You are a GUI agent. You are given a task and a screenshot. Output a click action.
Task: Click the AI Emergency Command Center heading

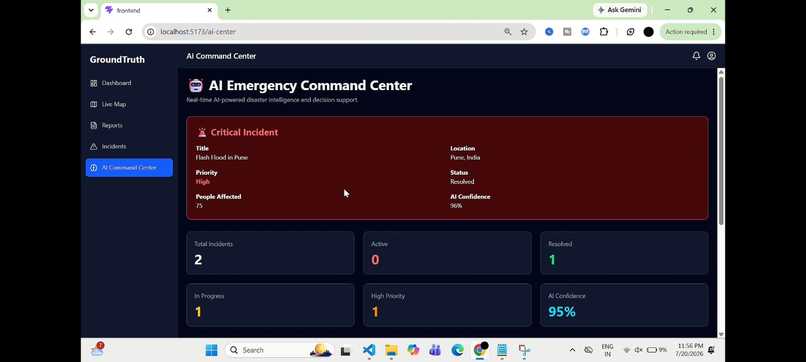[310, 85]
